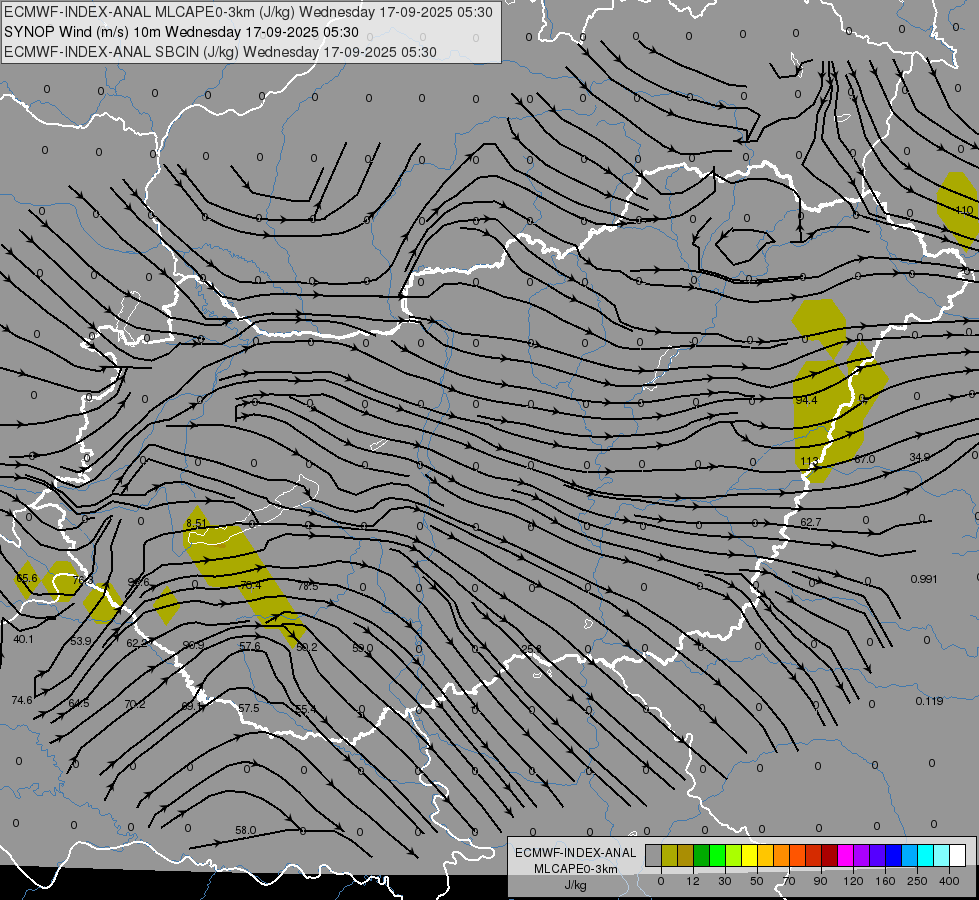Click the map value 55.4

pos(305,710)
